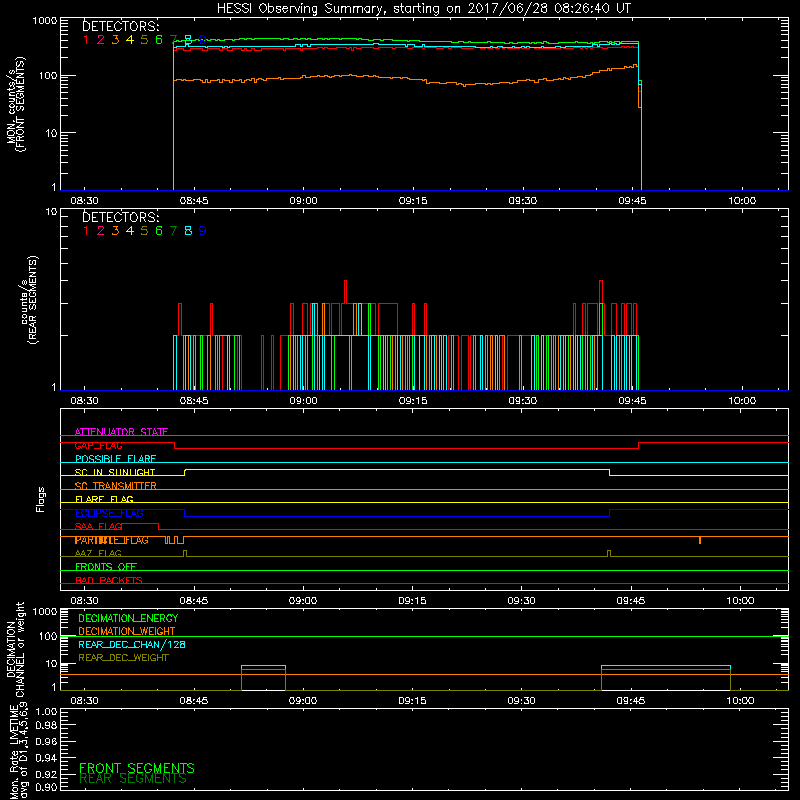Click the GAP_FLAG label
Image resolution: width=800 pixels, height=800 pixels.
[x=98, y=445]
